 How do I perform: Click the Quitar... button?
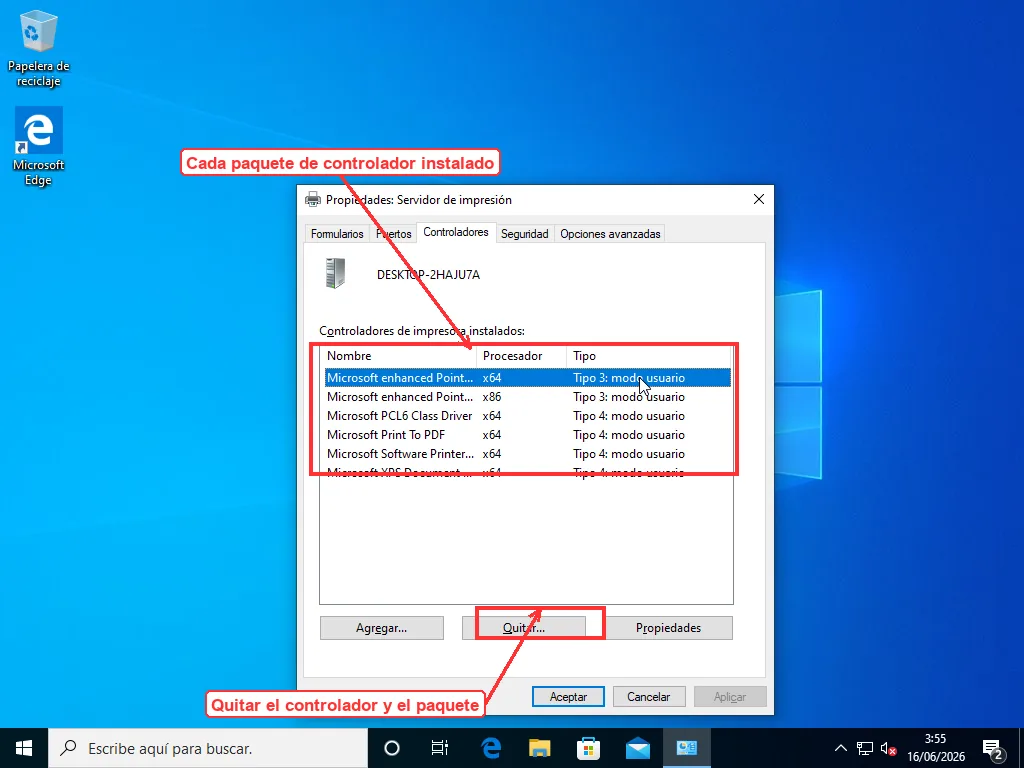click(x=524, y=628)
